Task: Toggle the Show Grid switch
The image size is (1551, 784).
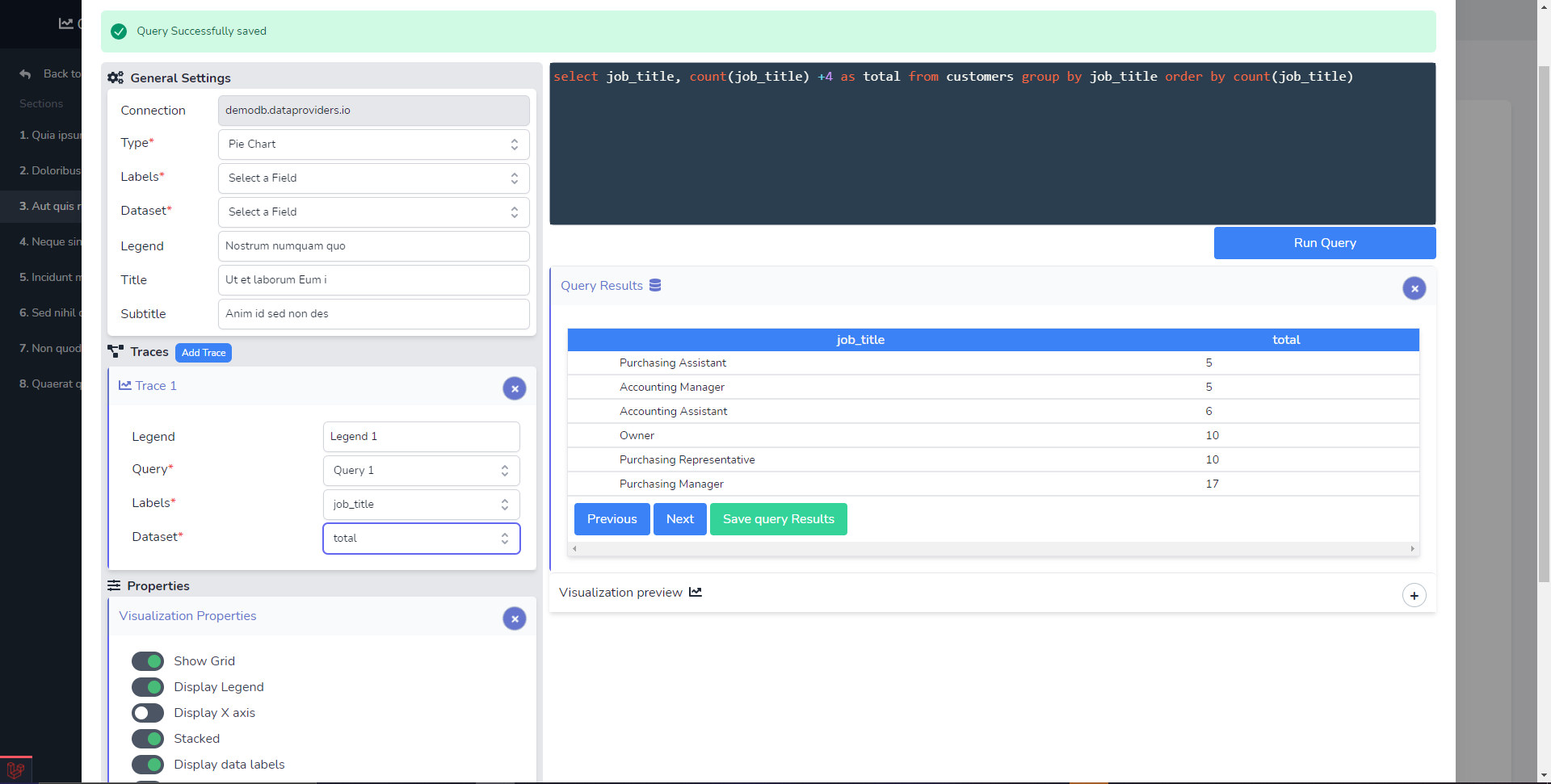Action: click(x=148, y=661)
